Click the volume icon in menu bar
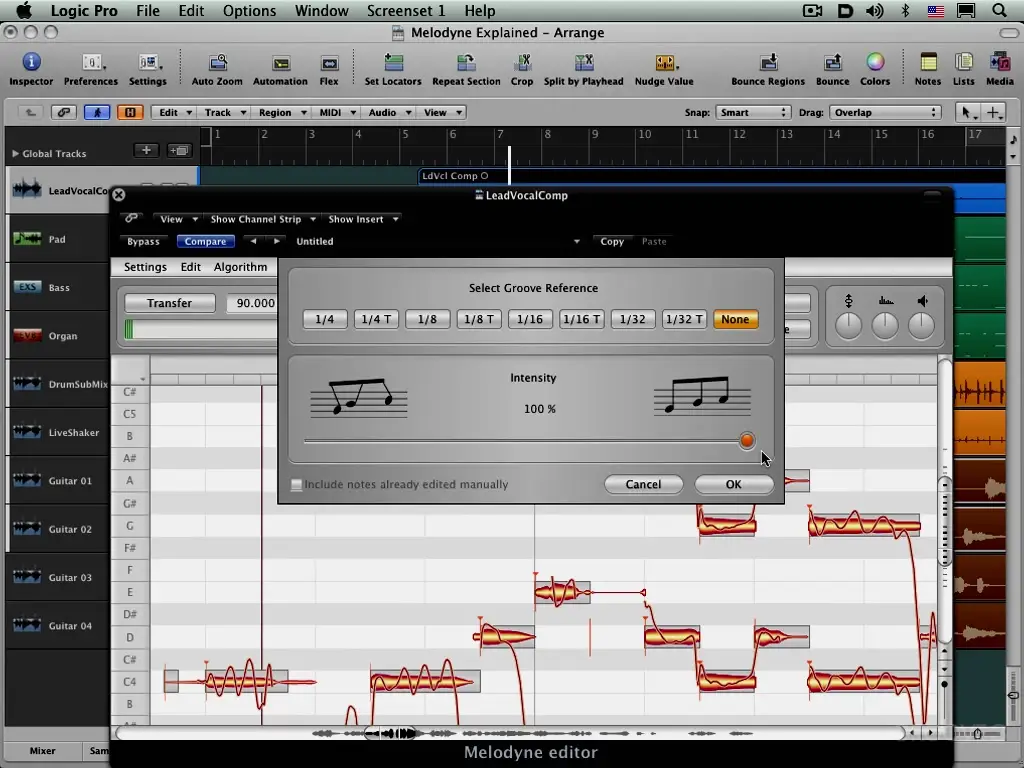This screenshot has height=768, width=1024. pos(874,10)
